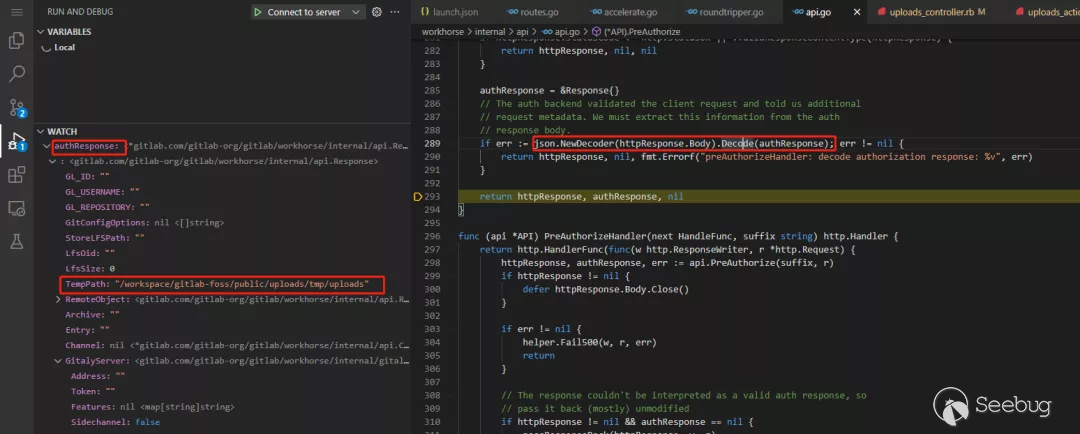Open the Testing flask icon
The height and width of the screenshot is (434, 1080).
point(16,242)
